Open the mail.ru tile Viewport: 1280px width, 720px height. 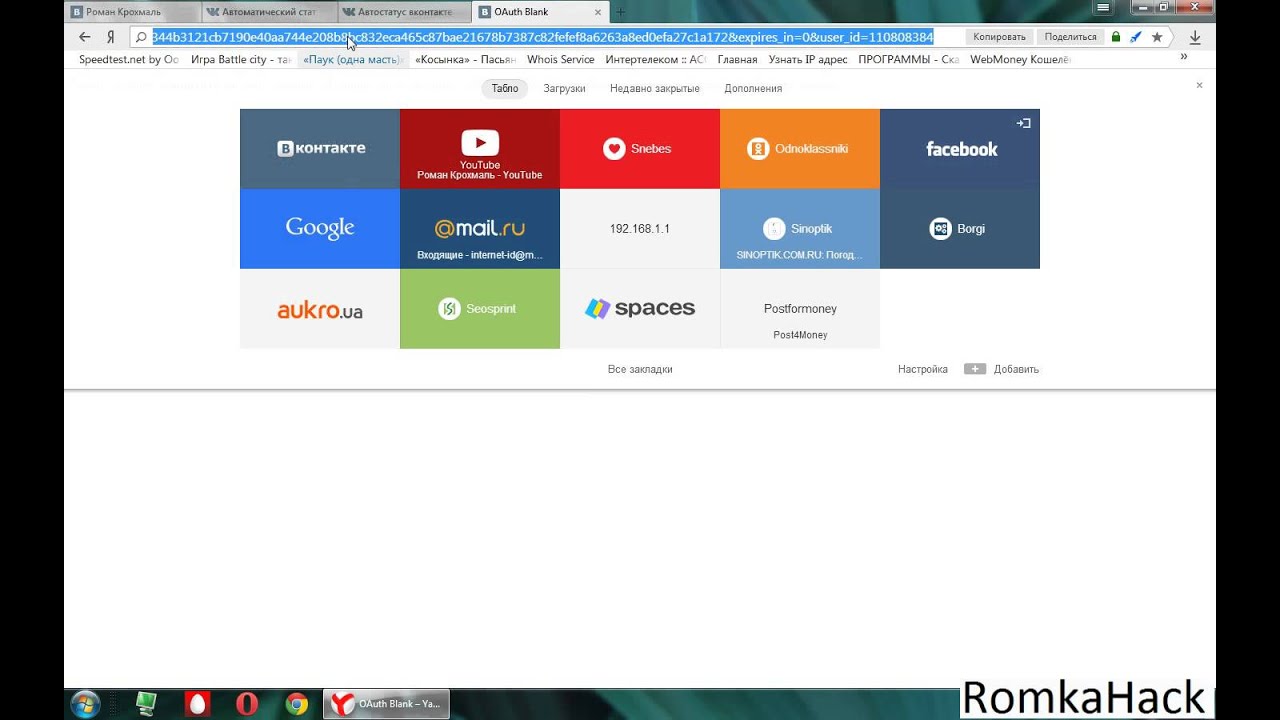pos(480,229)
